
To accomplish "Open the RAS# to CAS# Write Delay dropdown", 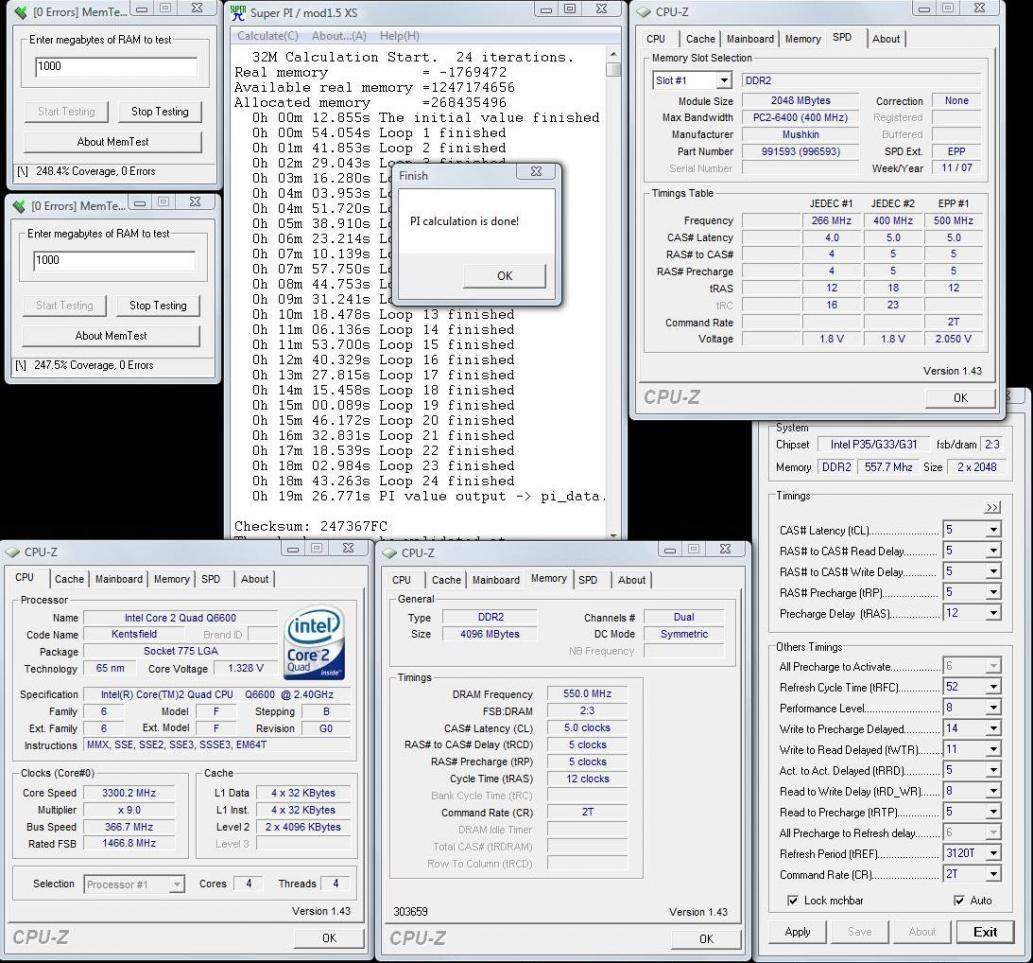I will coord(993,572).
